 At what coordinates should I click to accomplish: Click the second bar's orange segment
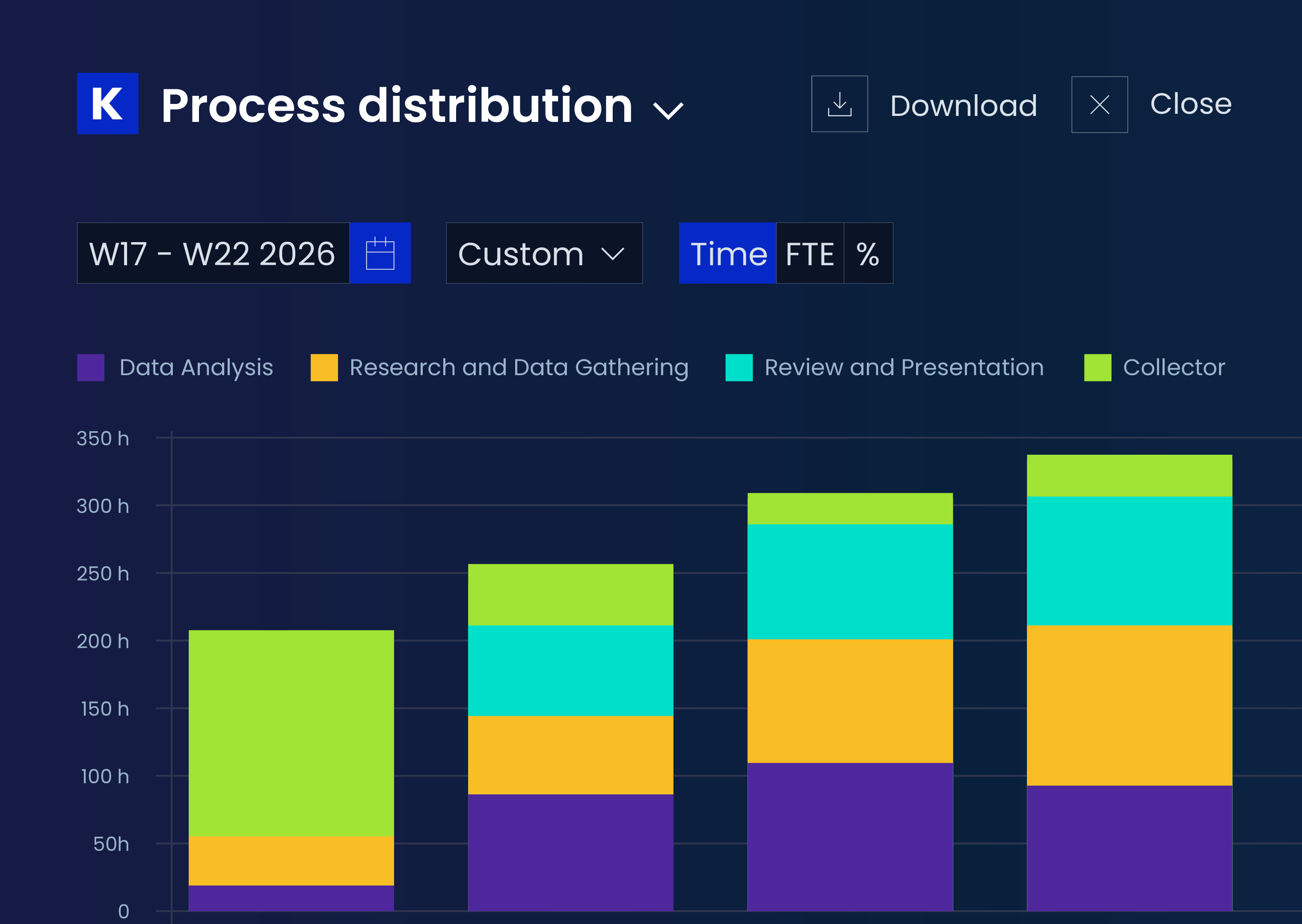[x=571, y=755]
